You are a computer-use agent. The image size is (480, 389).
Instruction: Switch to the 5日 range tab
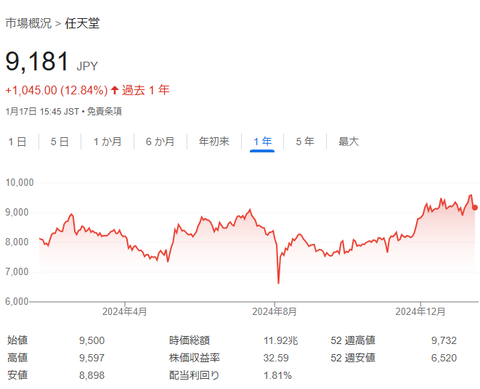[x=60, y=142]
